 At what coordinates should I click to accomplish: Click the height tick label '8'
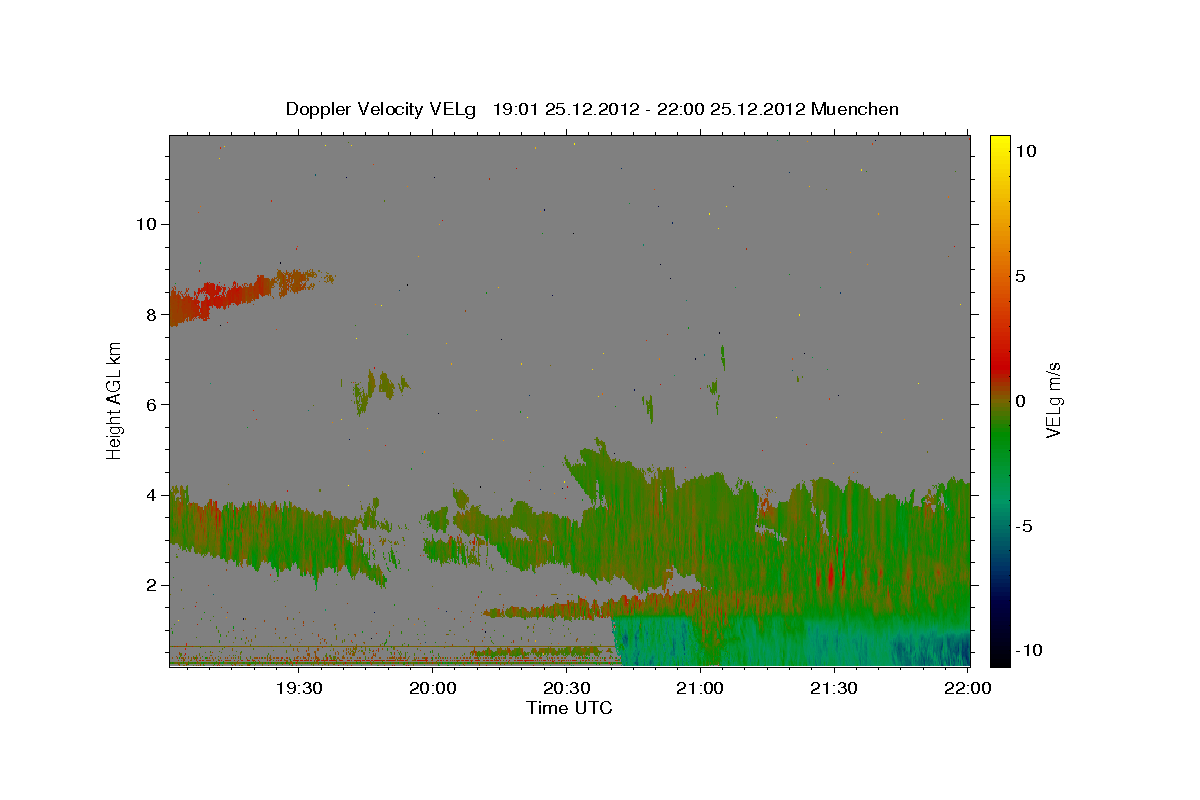click(150, 314)
